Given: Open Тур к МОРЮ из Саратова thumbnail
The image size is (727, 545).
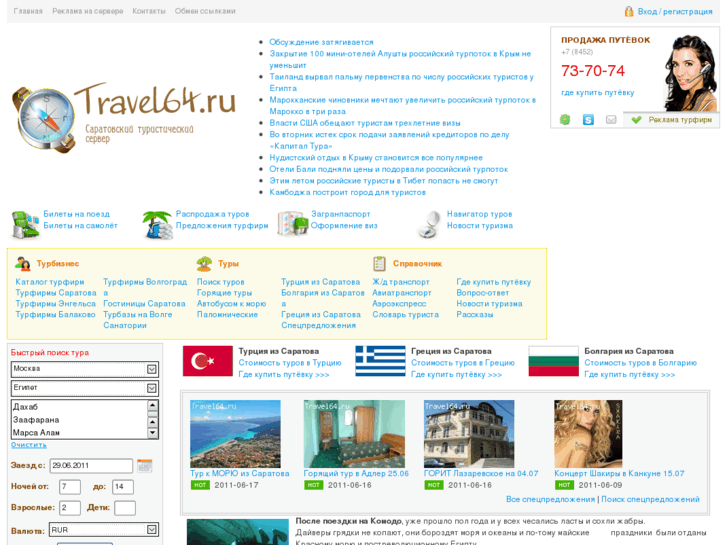Looking at the screenshot, I should click(x=235, y=434).
